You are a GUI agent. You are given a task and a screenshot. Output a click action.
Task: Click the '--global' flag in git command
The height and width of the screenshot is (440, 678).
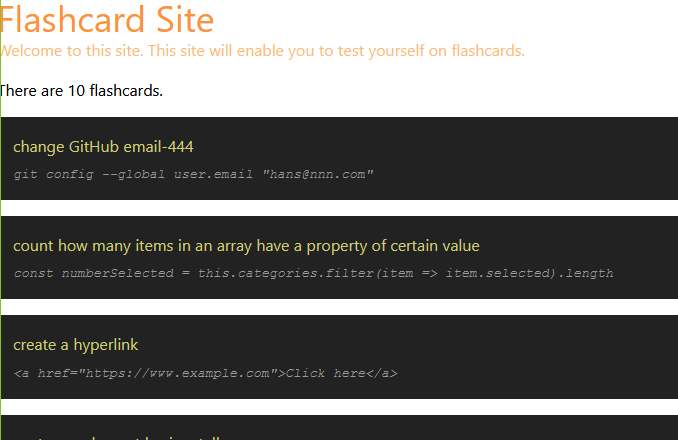click(133, 175)
